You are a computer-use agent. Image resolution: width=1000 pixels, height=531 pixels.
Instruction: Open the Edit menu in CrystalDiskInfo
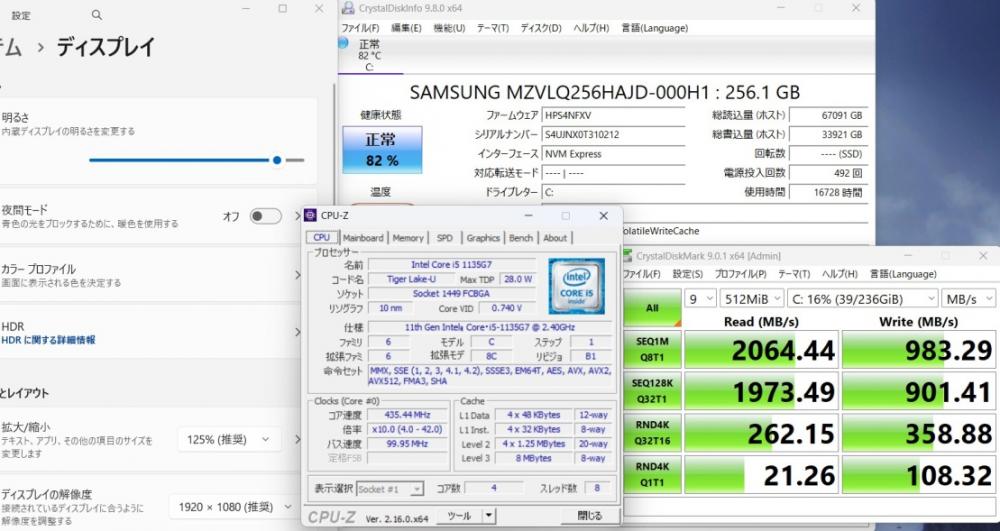coord(406,28)
